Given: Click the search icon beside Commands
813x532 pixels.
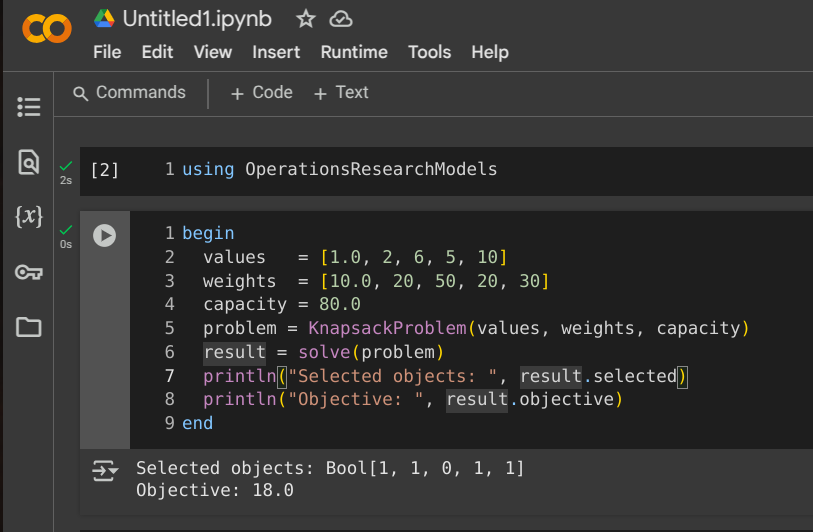Looking at the screenshot, I should point(80,93).
